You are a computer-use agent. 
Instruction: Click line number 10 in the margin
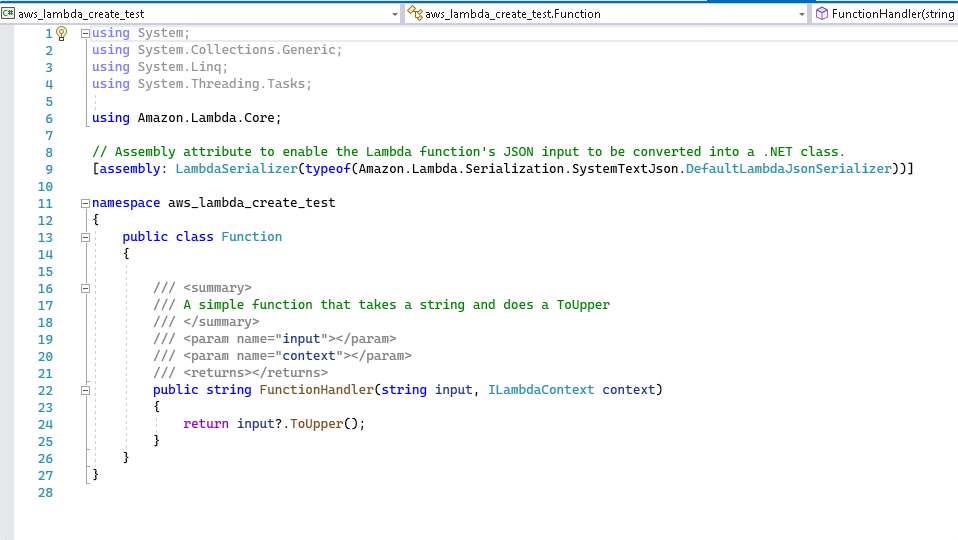pos(45,187)
